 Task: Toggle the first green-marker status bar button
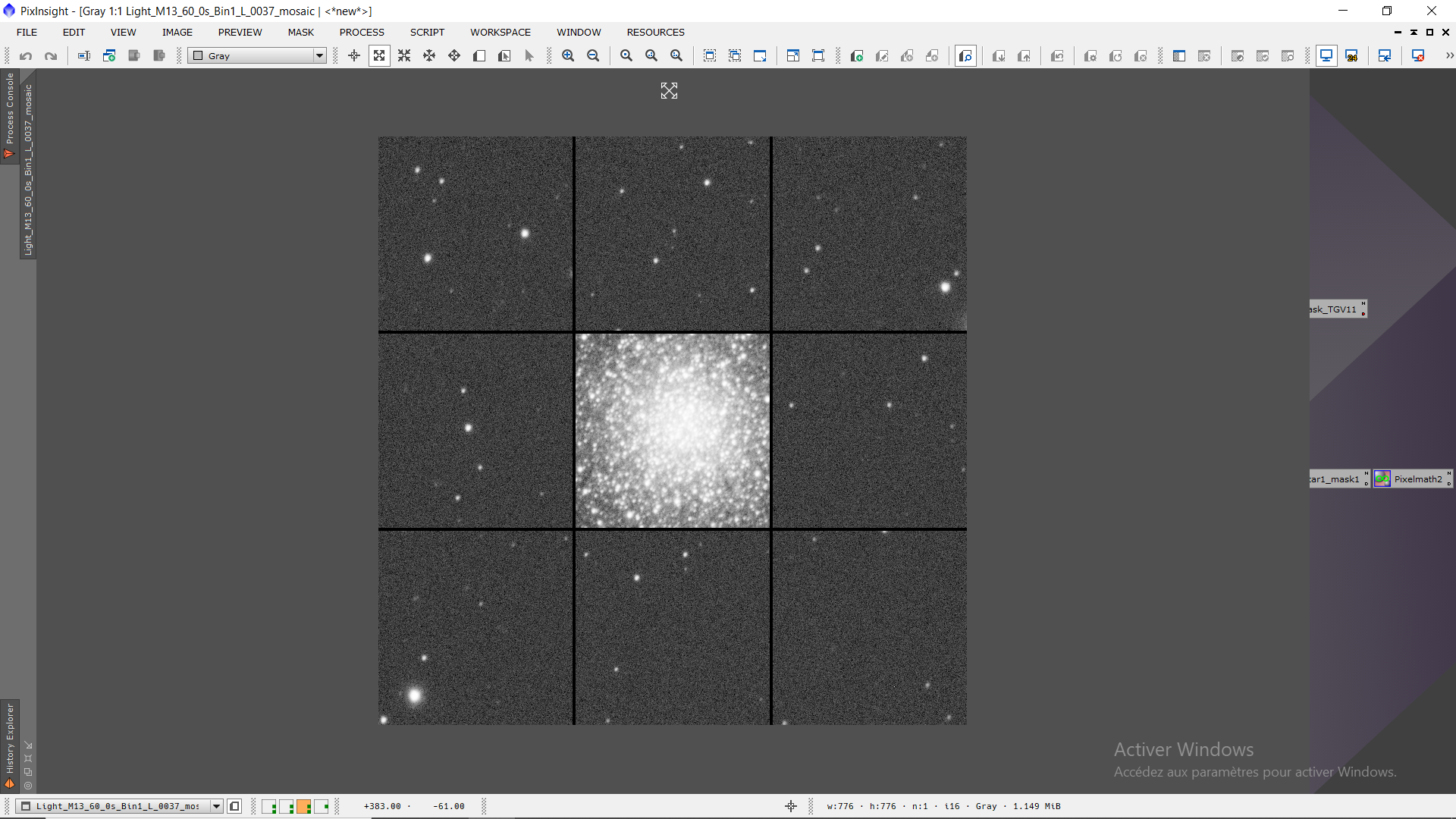pos(269,806)
